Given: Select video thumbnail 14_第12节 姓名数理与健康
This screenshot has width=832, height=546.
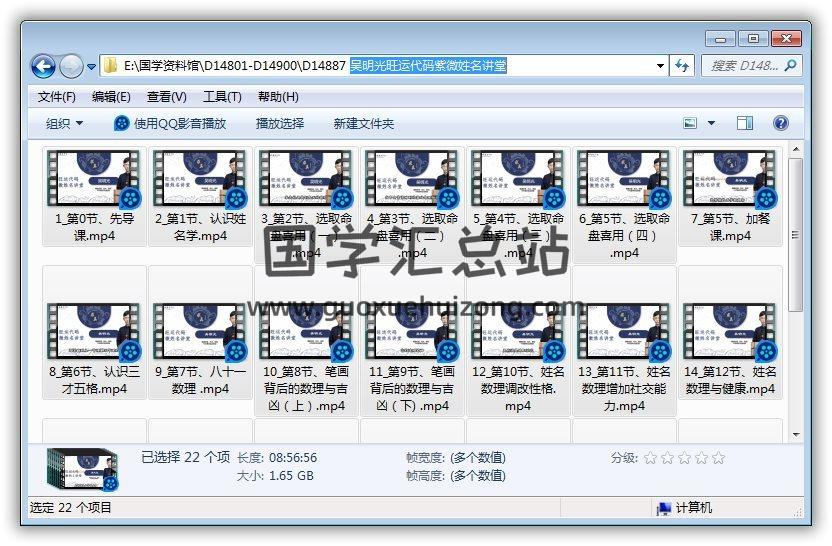Looking at the screenshot, I should pyautogui.click(x=731, y=332).
